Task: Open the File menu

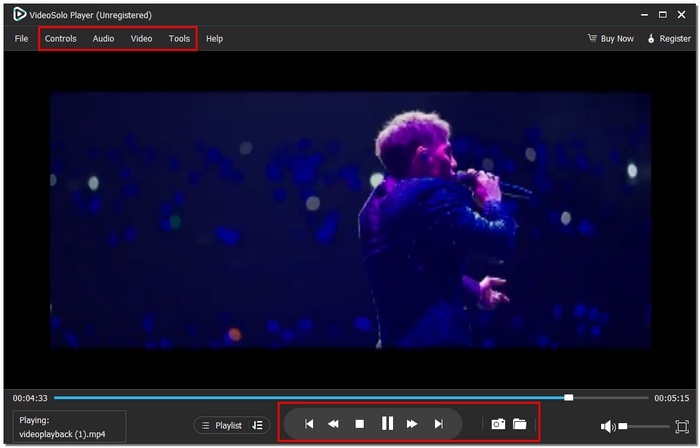Action: (x=21, y=39)
